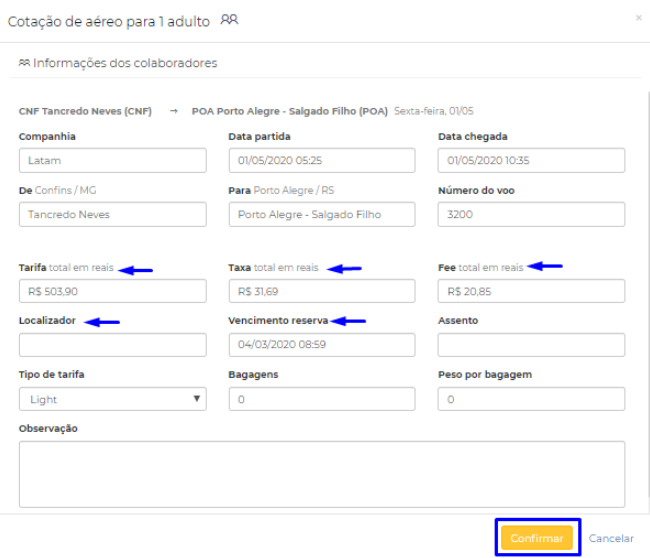This screenshot has width=650, height=558.
Task: Click the De Tancredo Neves airport field
Action: coord(113,214)
